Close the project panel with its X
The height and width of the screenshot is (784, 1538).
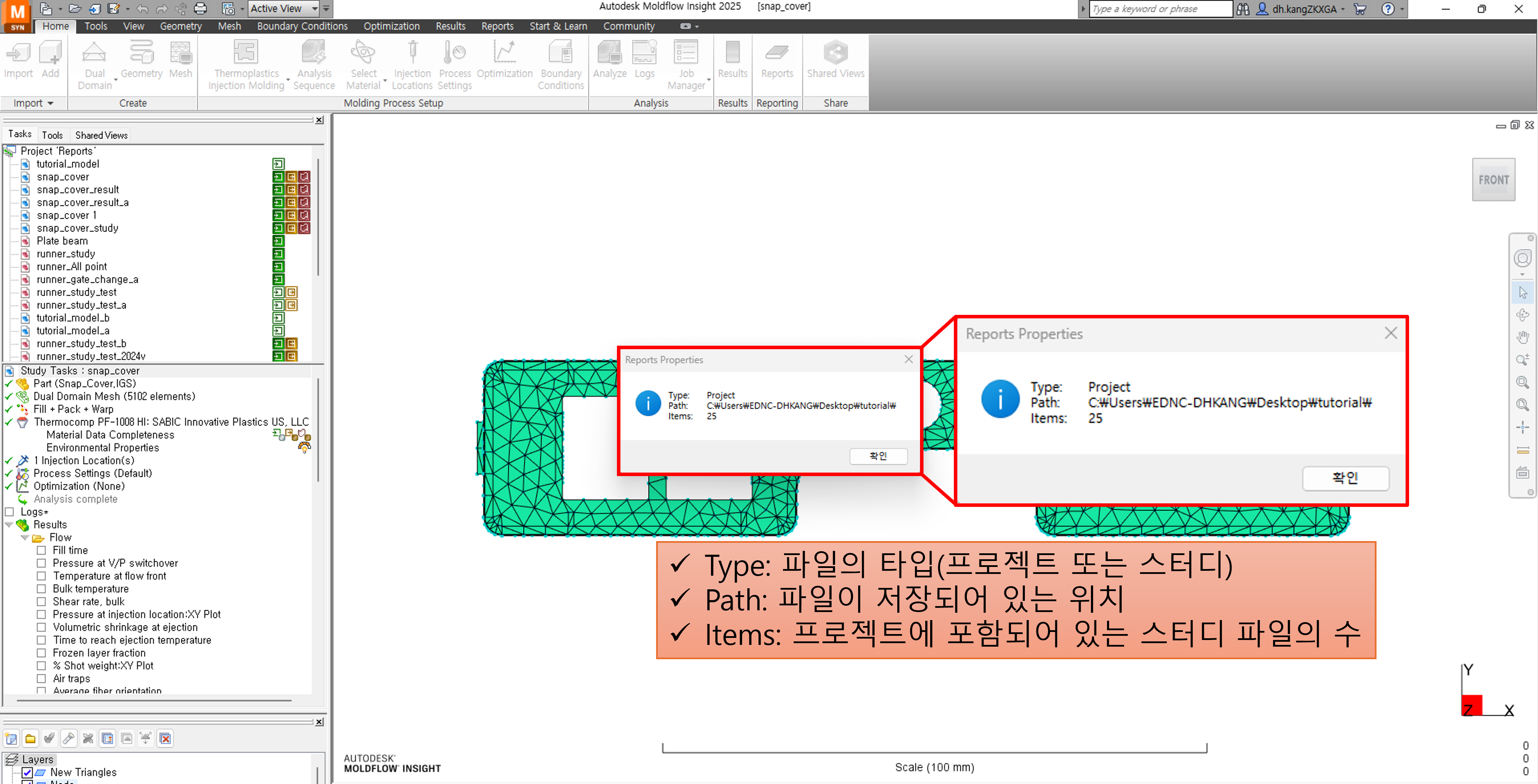[x=319, y=120]
